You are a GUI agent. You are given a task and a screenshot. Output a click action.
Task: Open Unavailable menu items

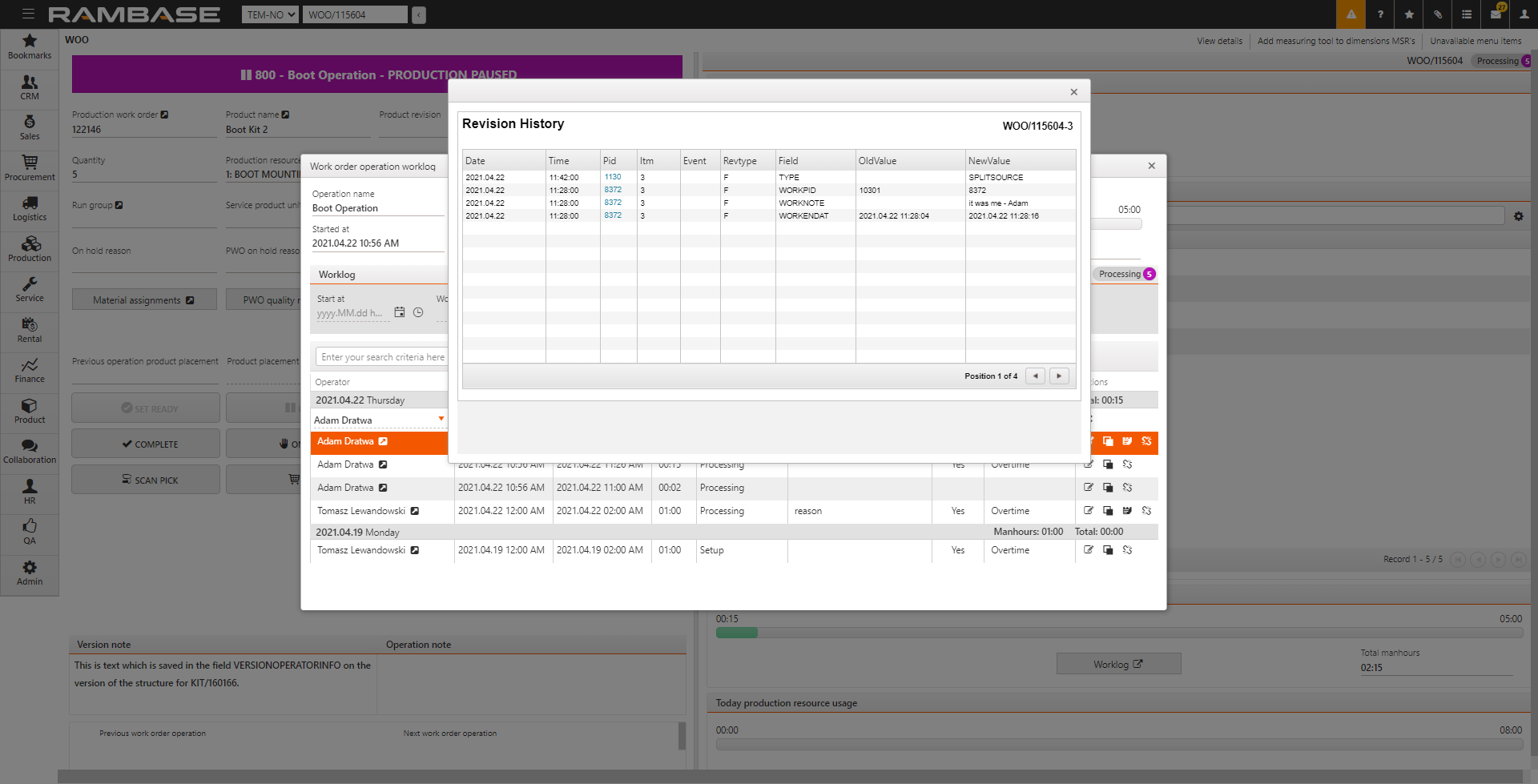pos(1476,41)
